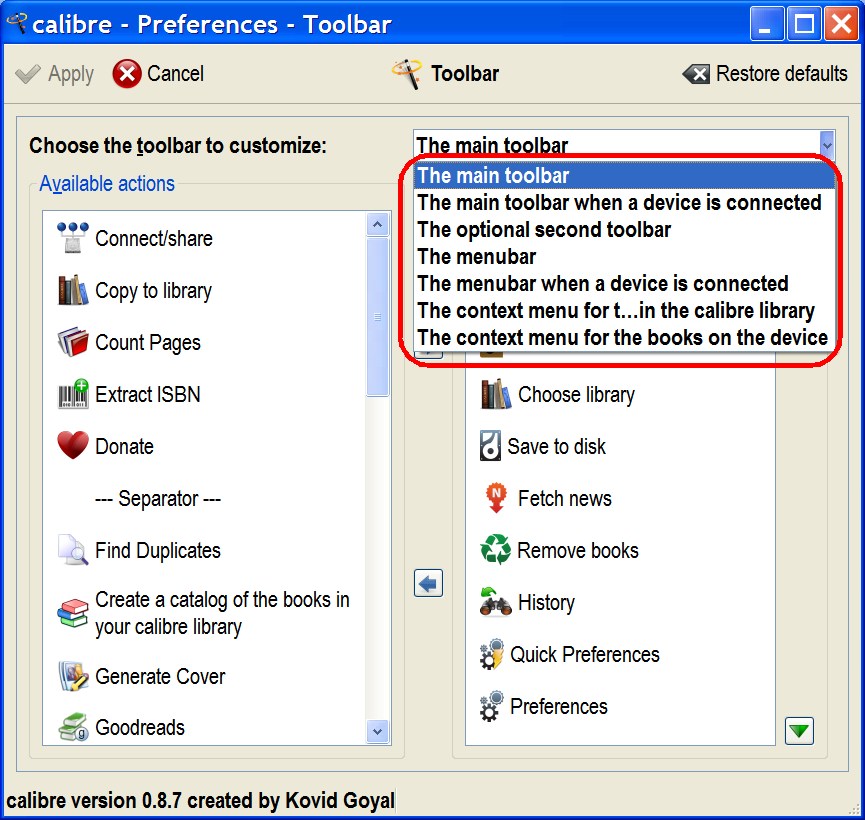865x820 pixels.
Task: Select the 'Goodreads' label
Action: (x=140, y=728)
